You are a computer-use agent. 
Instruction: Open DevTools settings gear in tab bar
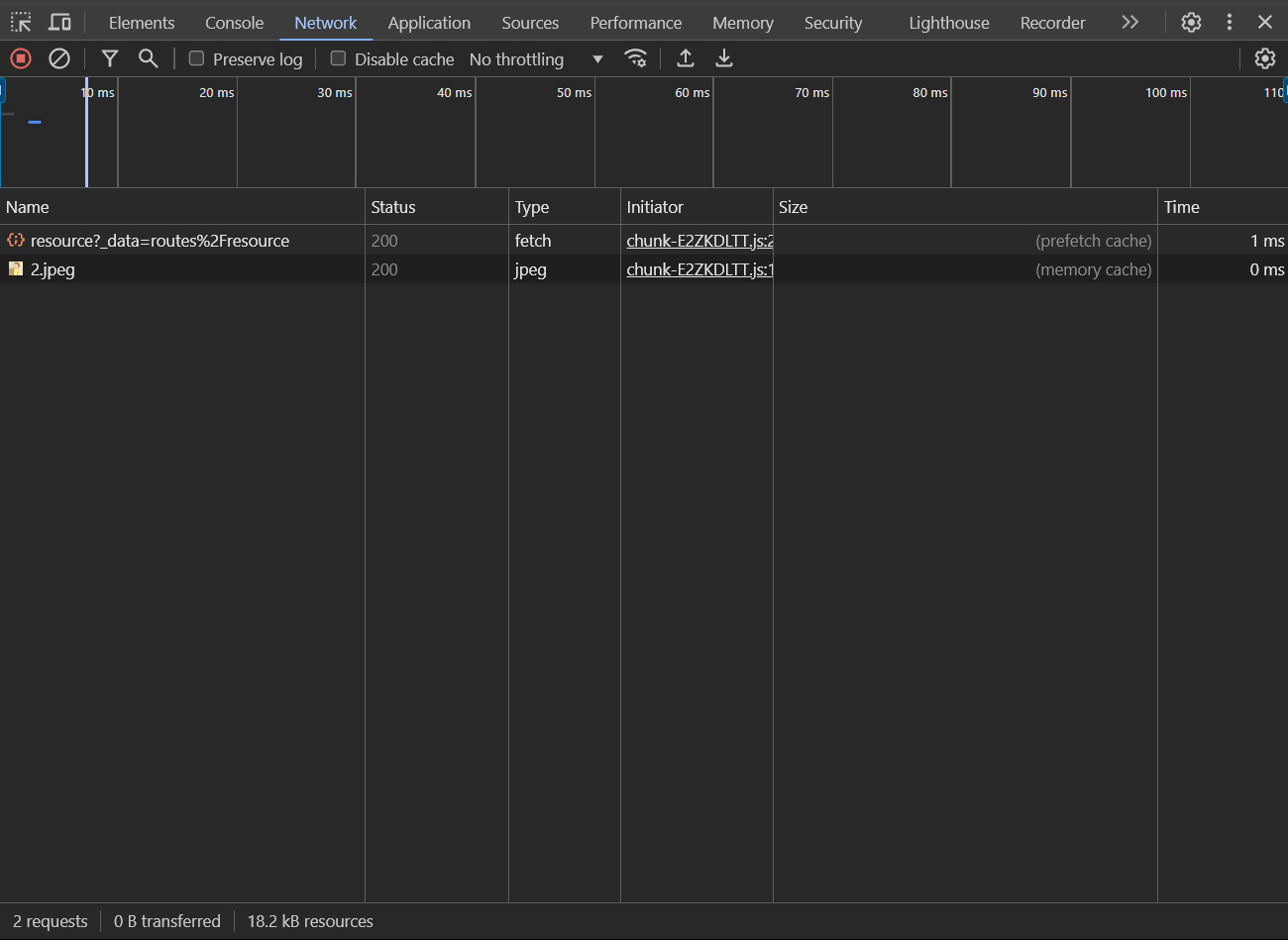(1192, 22)
